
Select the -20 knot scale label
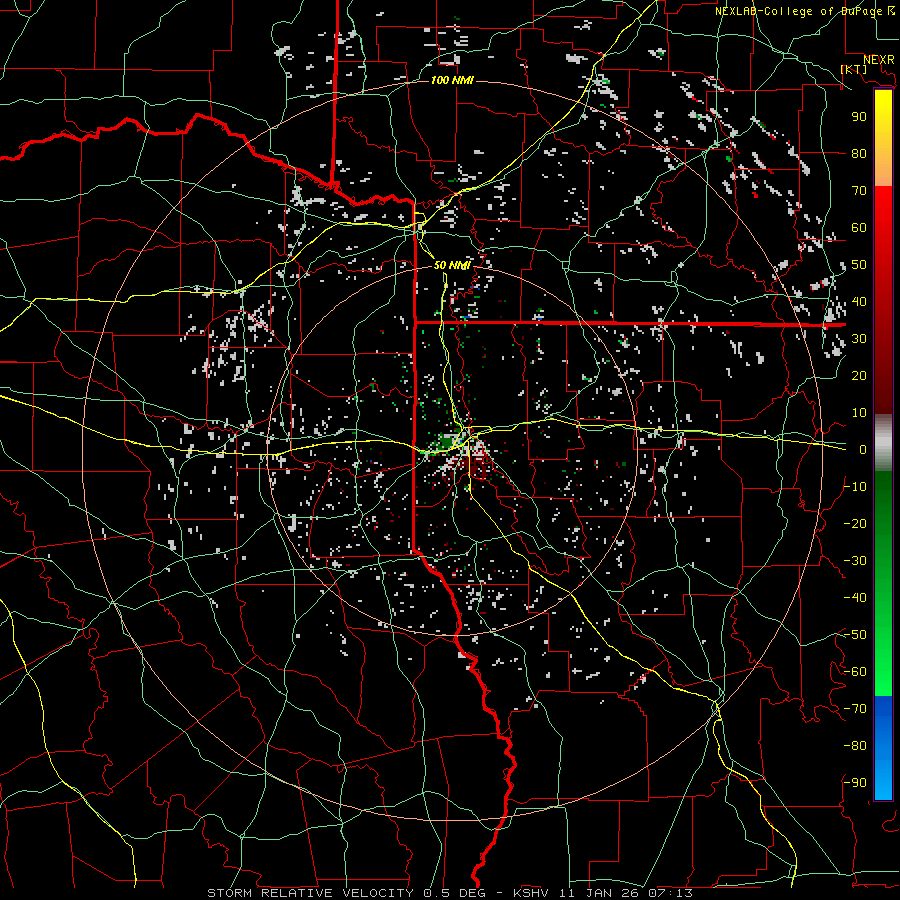pos(855,524)
